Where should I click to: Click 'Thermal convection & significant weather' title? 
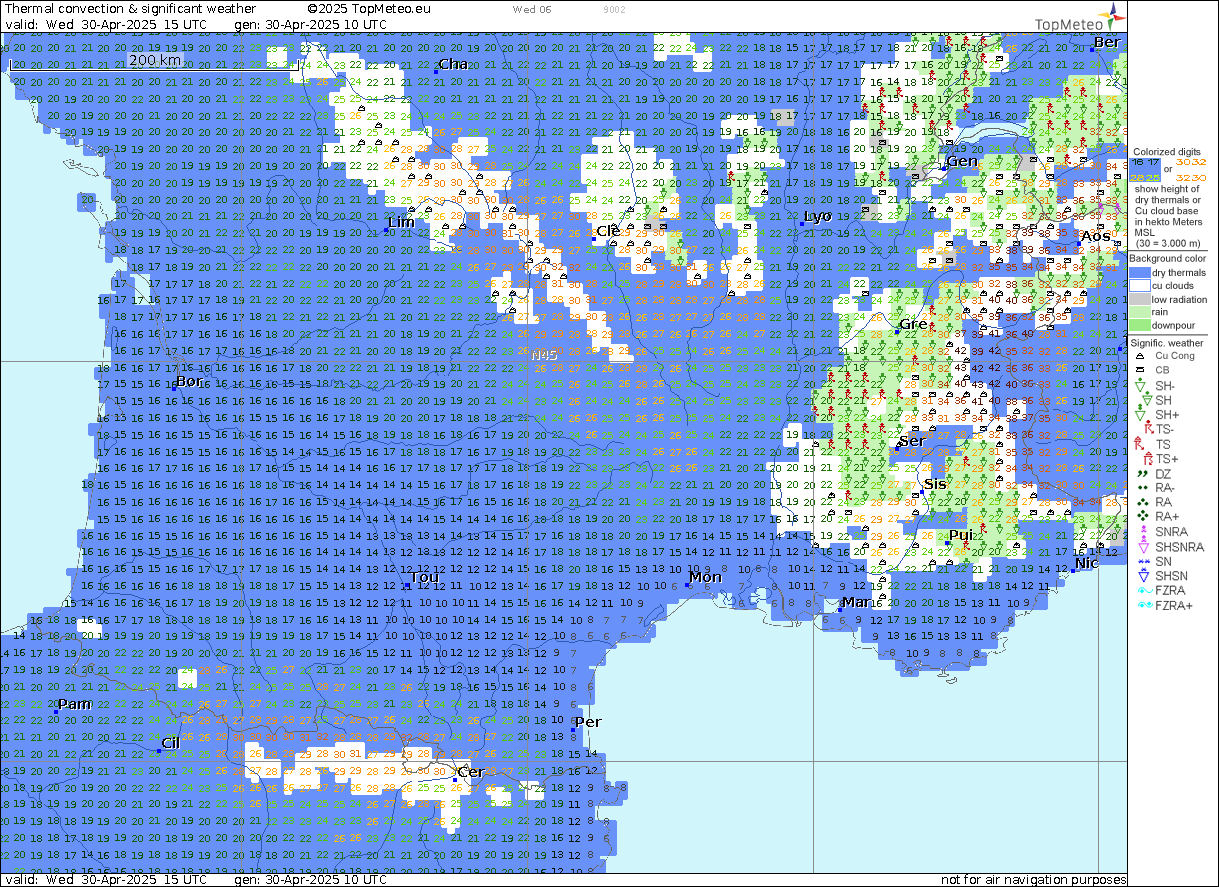[130, 8]
